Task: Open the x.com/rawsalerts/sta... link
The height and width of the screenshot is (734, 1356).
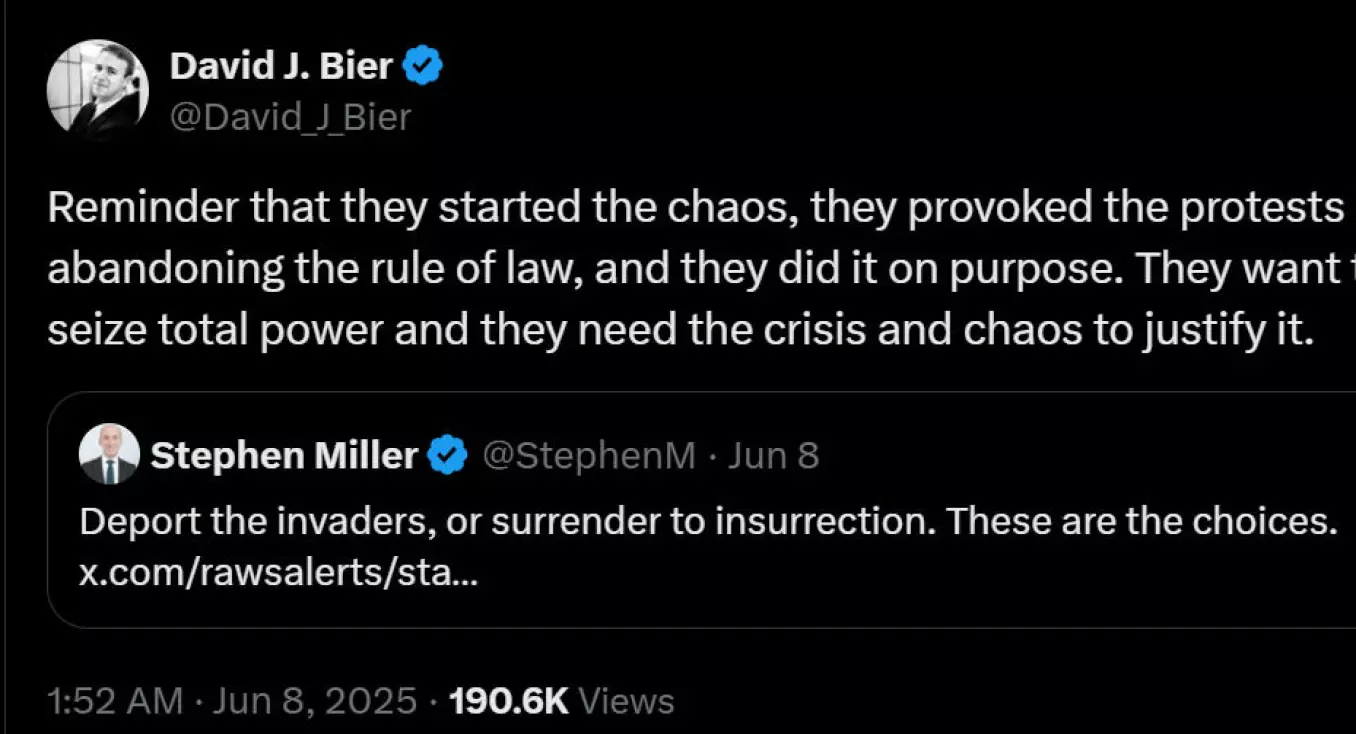Action: point(278,577)
